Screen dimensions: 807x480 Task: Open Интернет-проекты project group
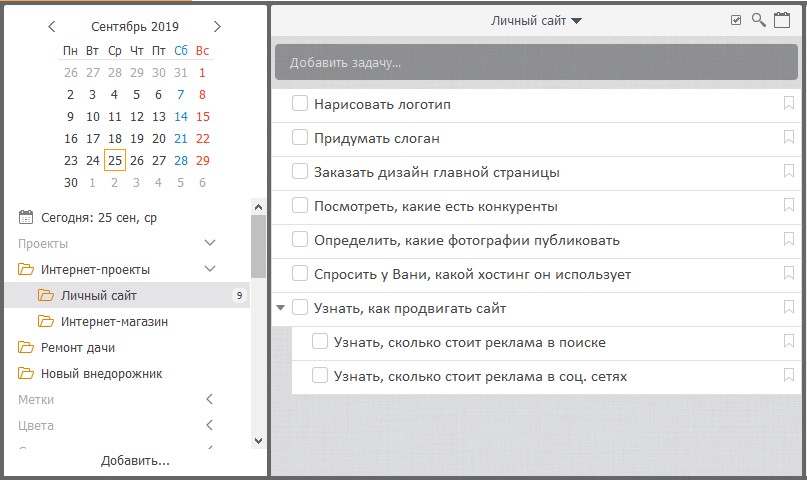(95, 270)
